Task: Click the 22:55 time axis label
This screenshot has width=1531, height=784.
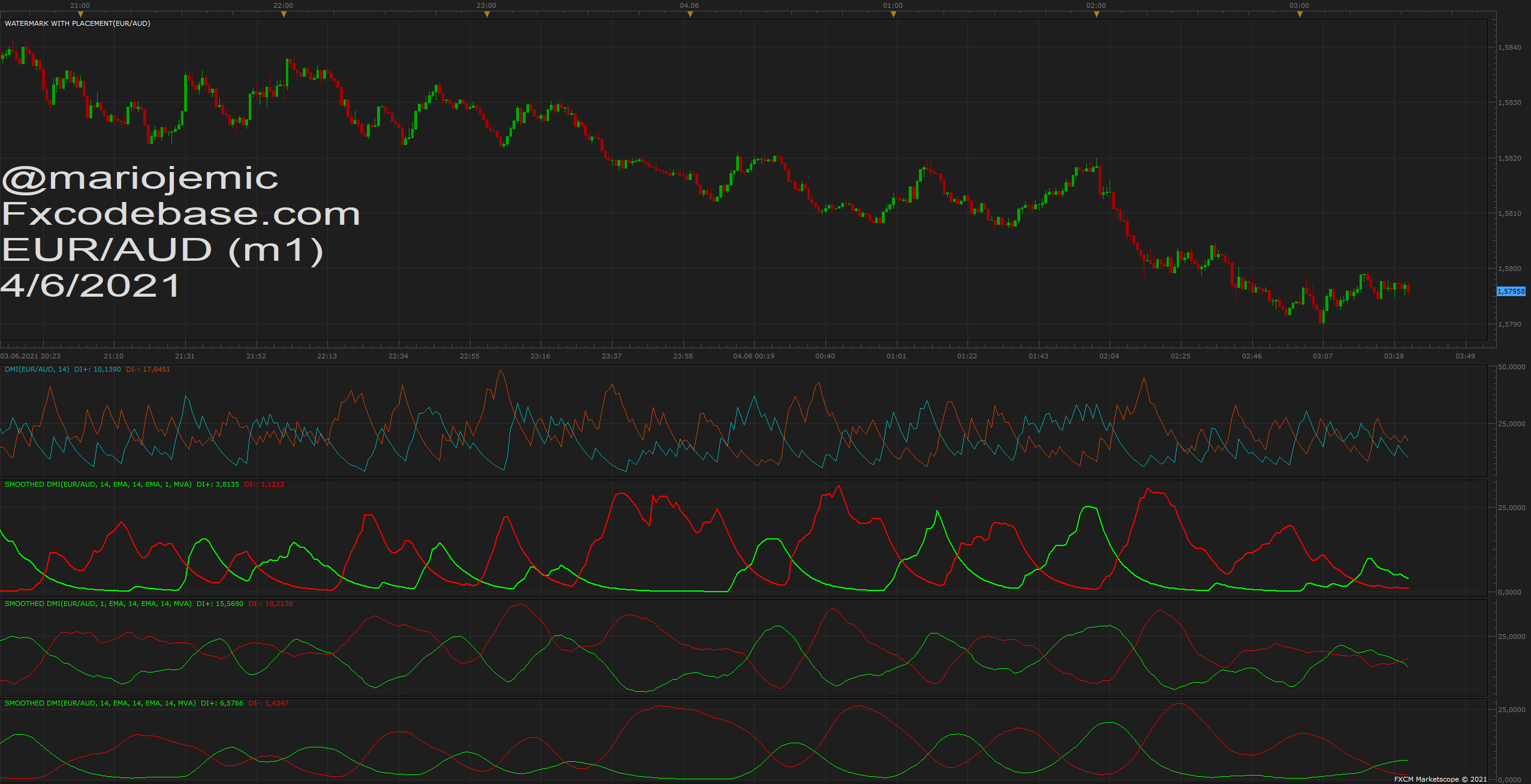Action: click(x=469, y=356)
